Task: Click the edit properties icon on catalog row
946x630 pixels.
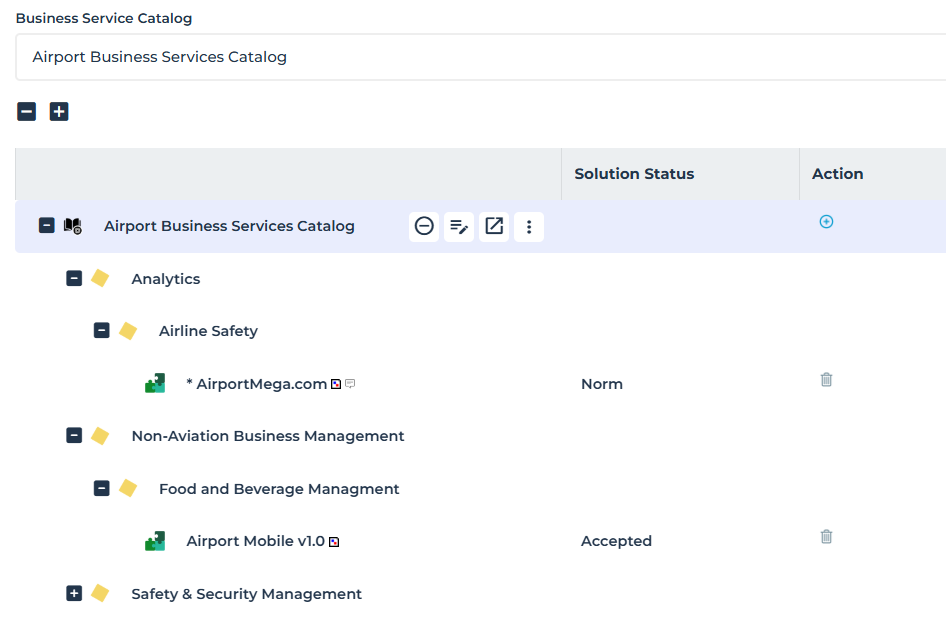Action: click(459, 227)
